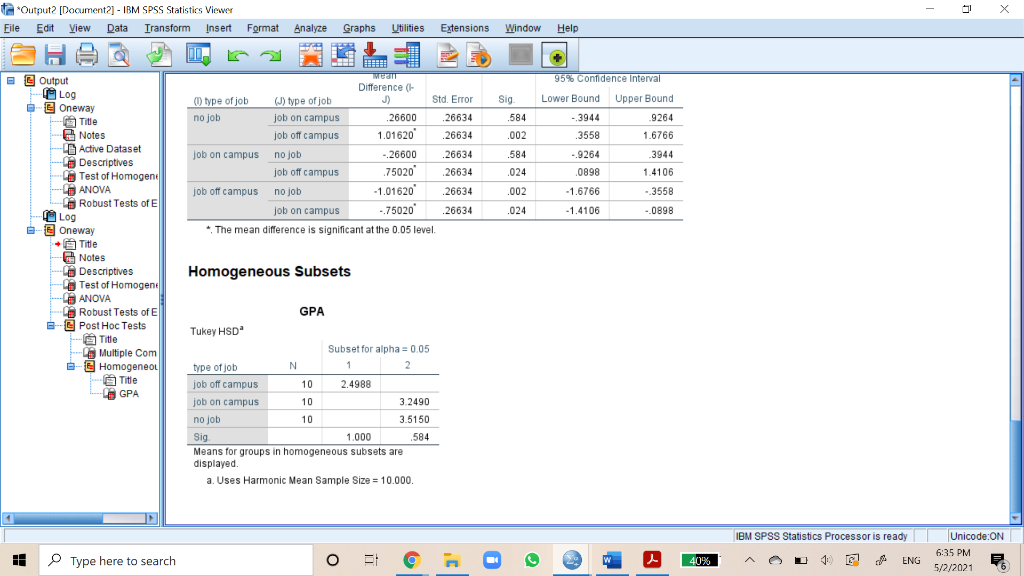Click the green plus toolbar icon
Screen dimensions: 1024x576
pyautogui.click(x=555, y=56)
